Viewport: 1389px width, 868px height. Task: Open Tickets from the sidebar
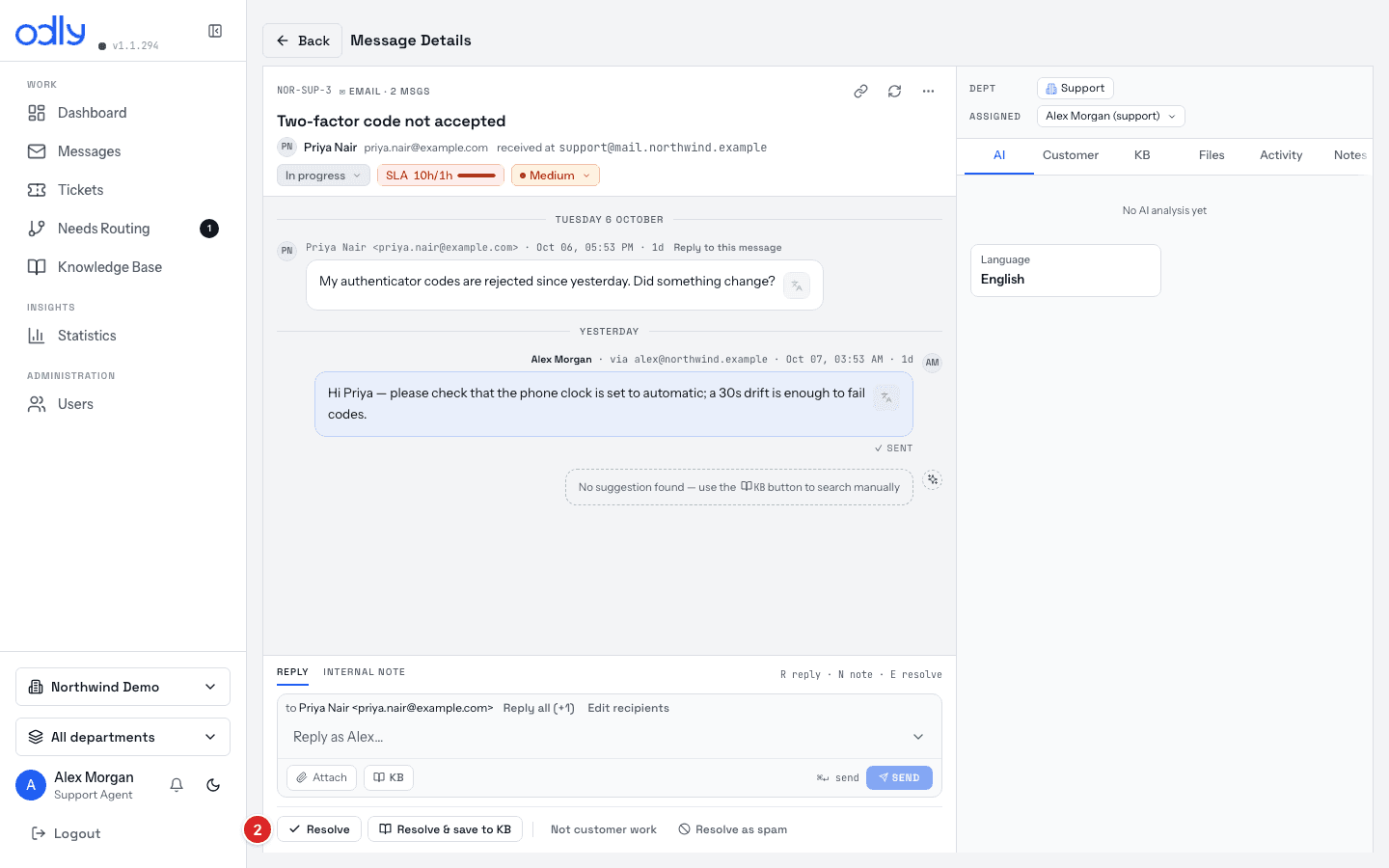click(x=123, y=190)
